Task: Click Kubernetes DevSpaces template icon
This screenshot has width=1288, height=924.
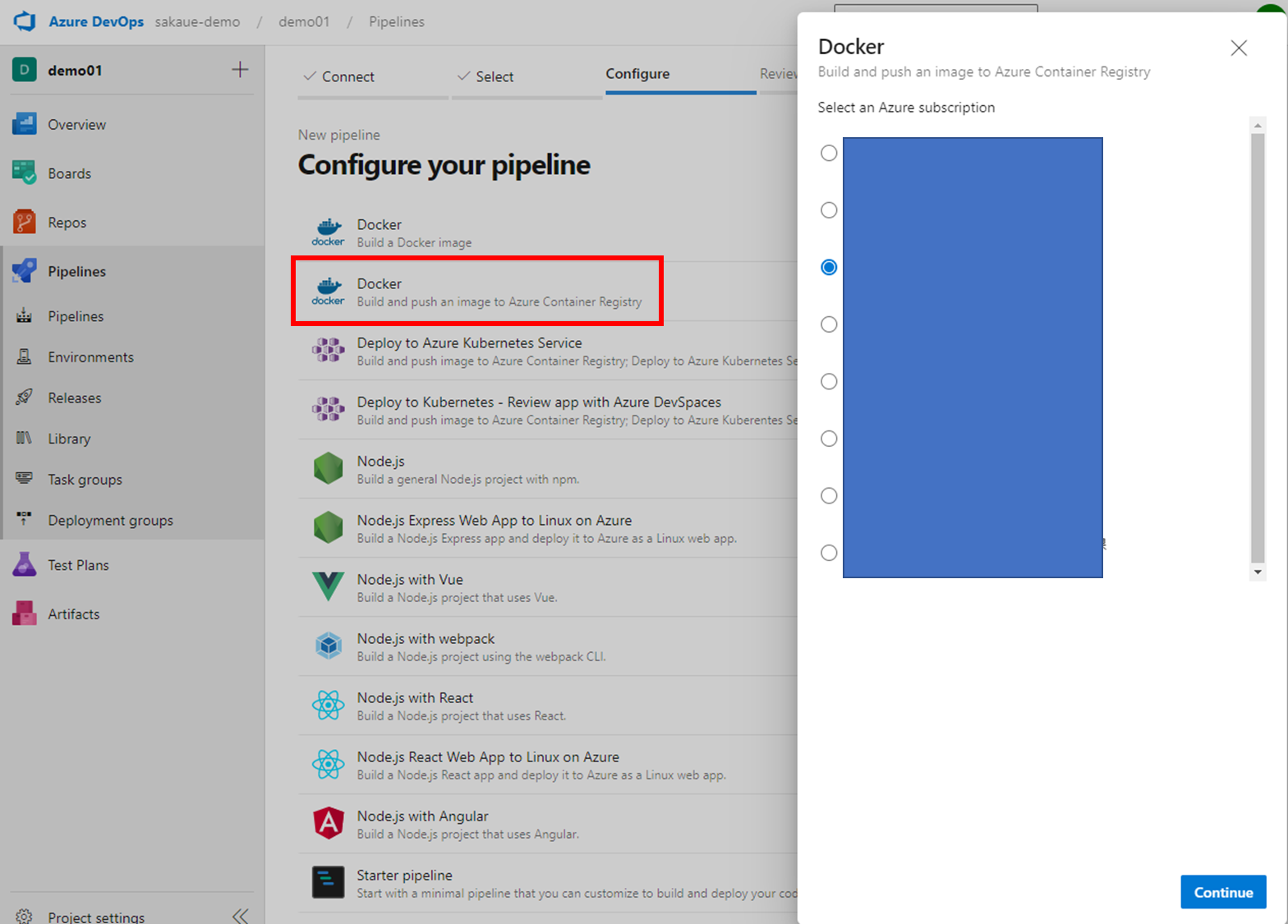Action: pyautogui.click(x=329, y=409)
